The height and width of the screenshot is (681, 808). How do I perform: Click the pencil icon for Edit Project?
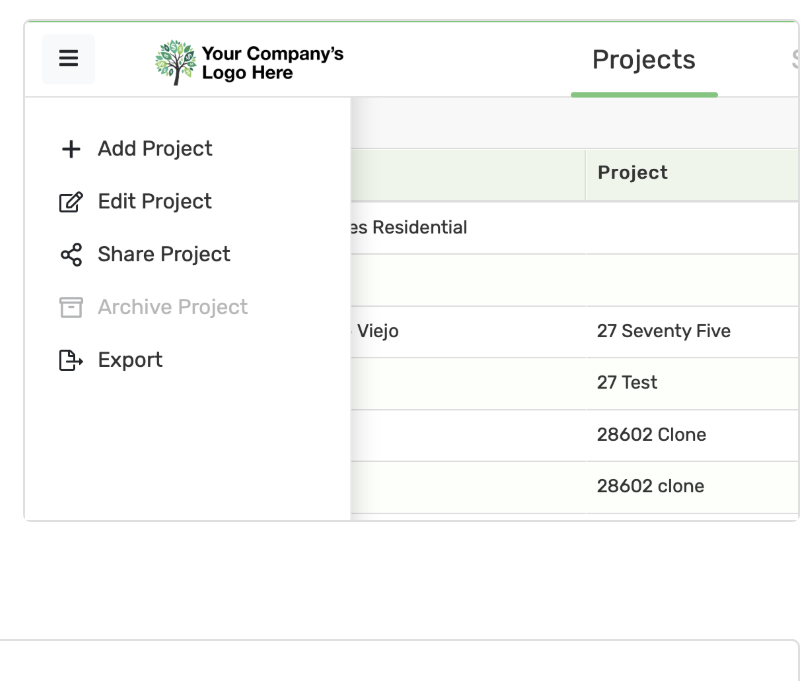pyautogui.click(x=71, y=202)
